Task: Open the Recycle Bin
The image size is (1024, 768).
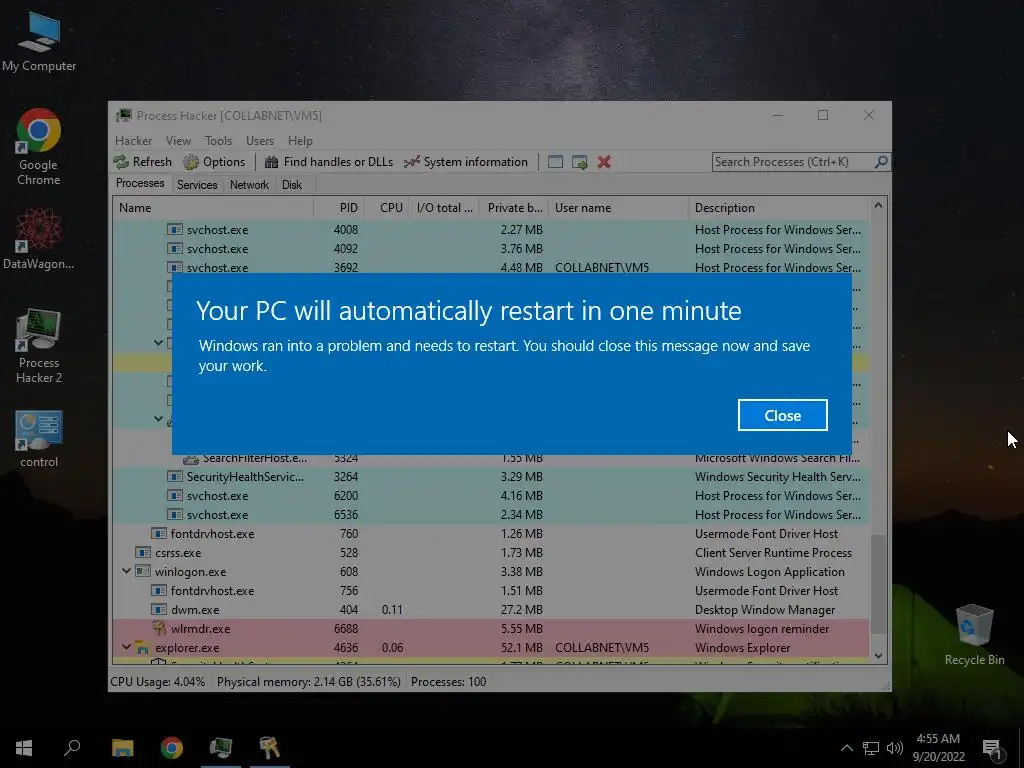Action: (974, 635)
